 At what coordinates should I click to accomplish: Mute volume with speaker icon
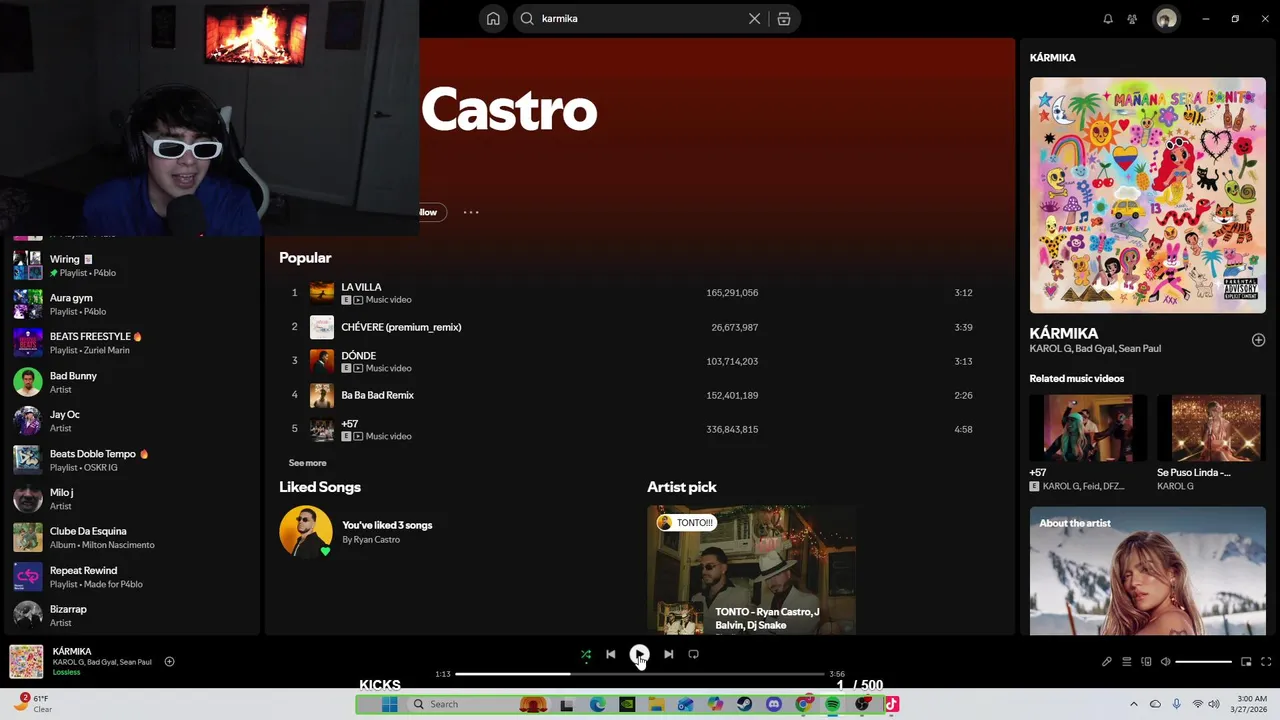1165,661
